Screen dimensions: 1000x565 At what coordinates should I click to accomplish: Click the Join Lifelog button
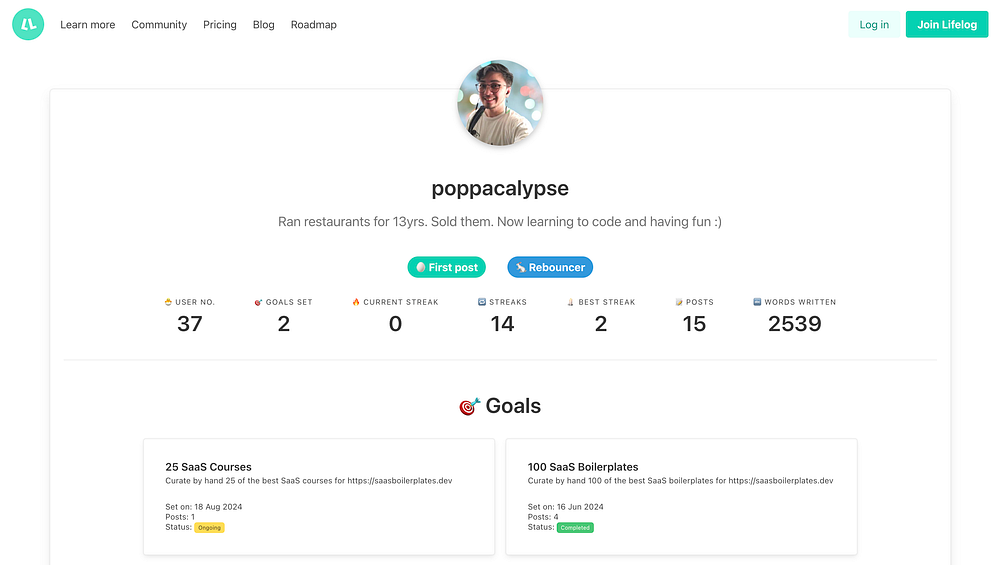(947, 25)
